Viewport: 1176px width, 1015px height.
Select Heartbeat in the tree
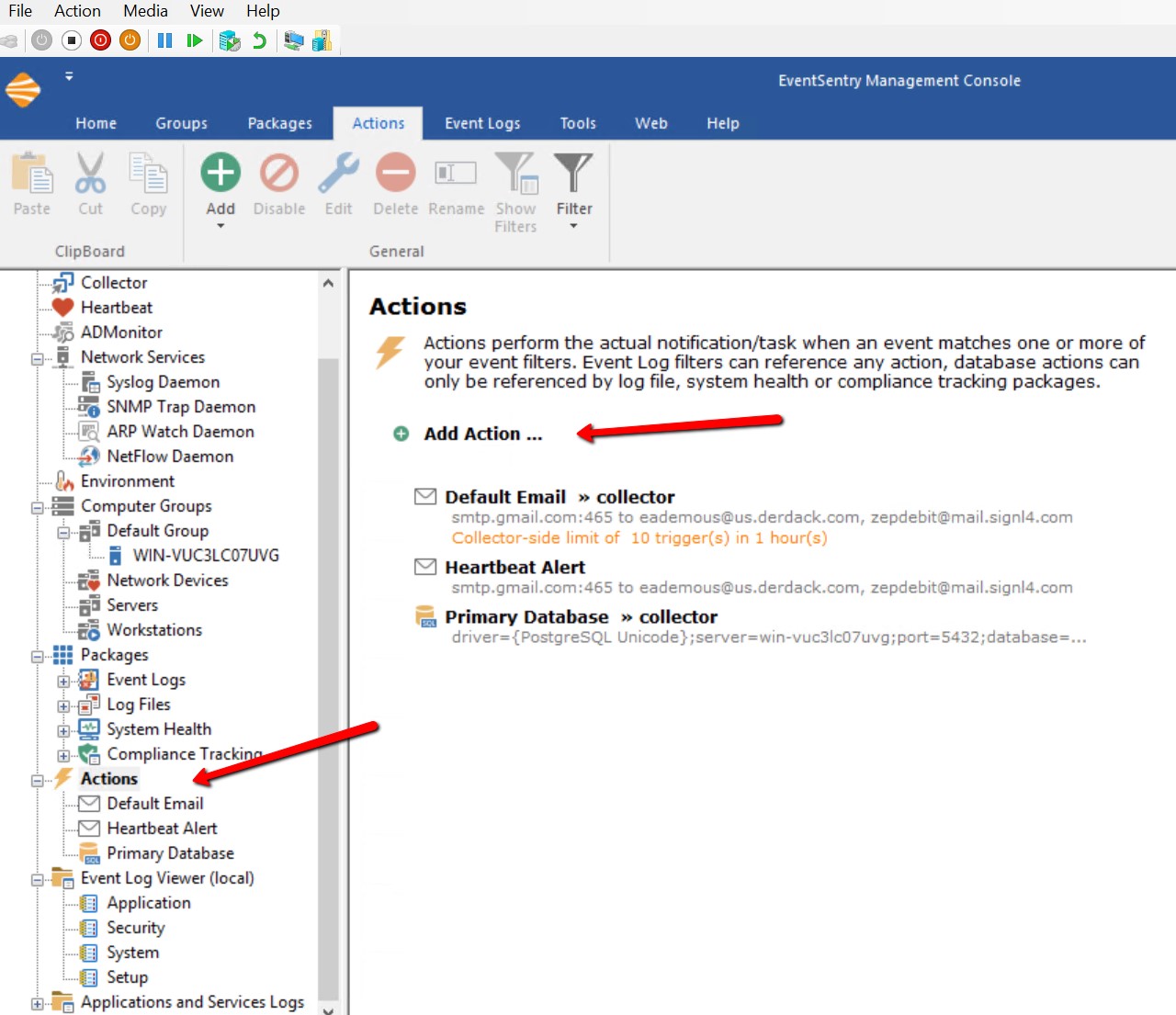point(117,308)
